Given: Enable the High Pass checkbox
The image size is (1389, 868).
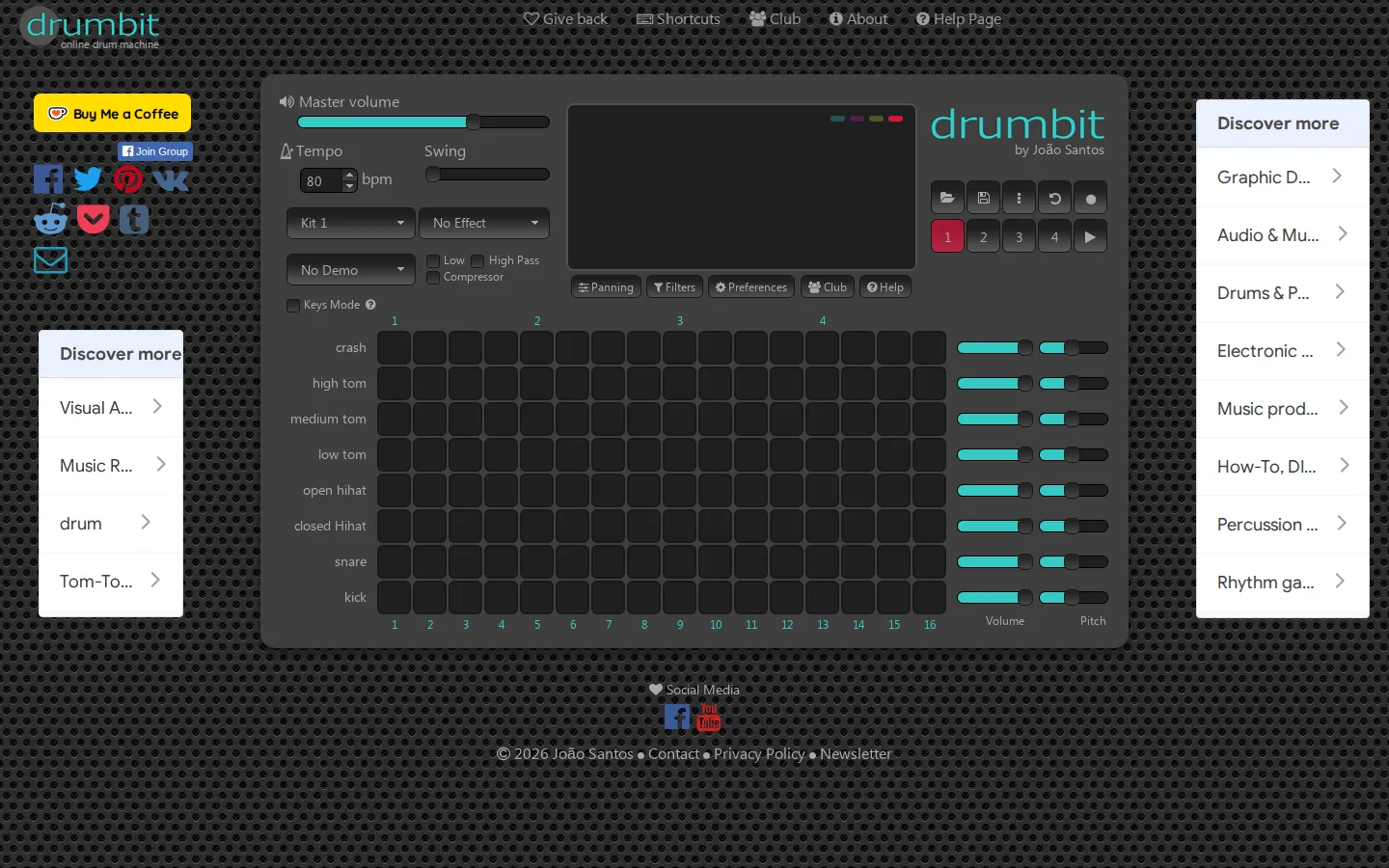Looking at the screenshot, I should tap(477, 261).
